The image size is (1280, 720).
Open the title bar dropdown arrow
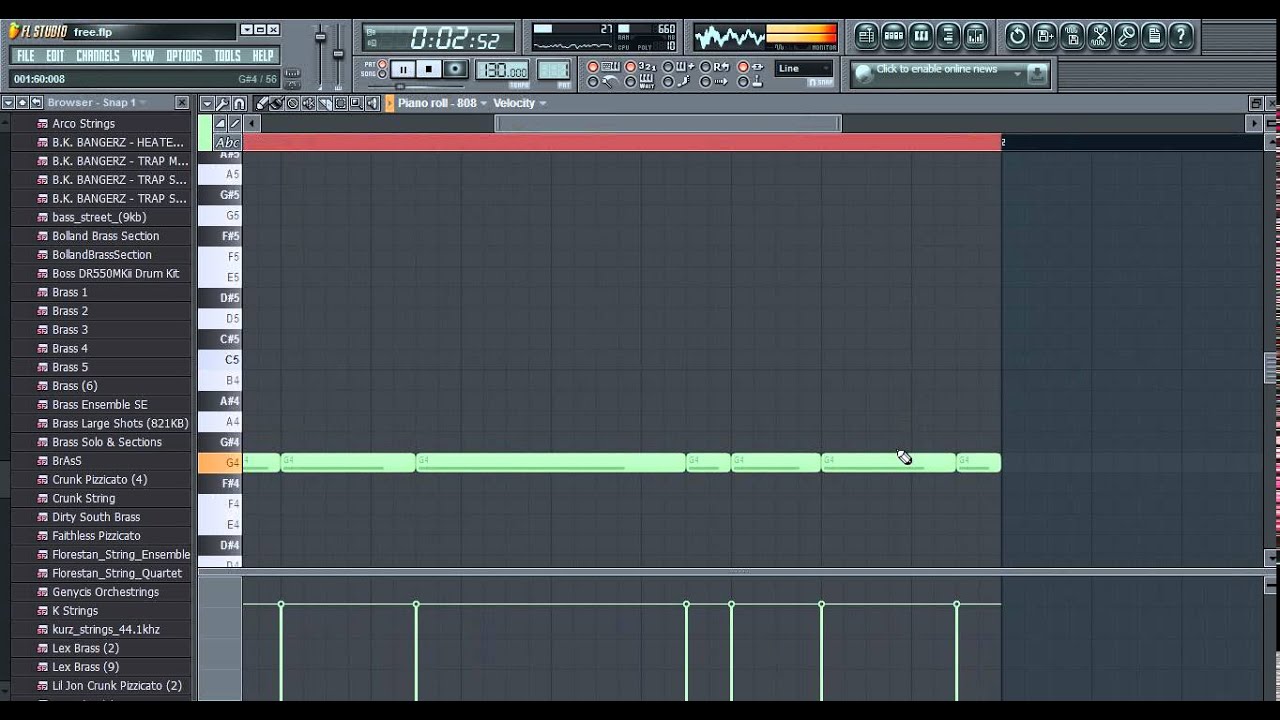tap(246, 30)
